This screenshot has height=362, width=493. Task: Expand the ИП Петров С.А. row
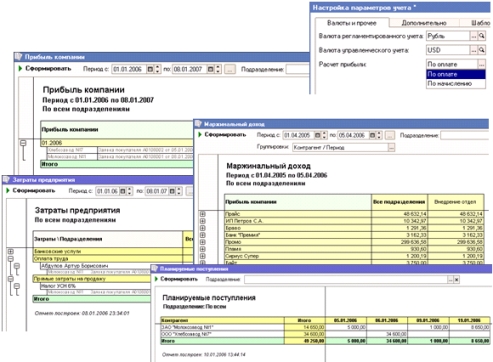[x=203, y=221]
